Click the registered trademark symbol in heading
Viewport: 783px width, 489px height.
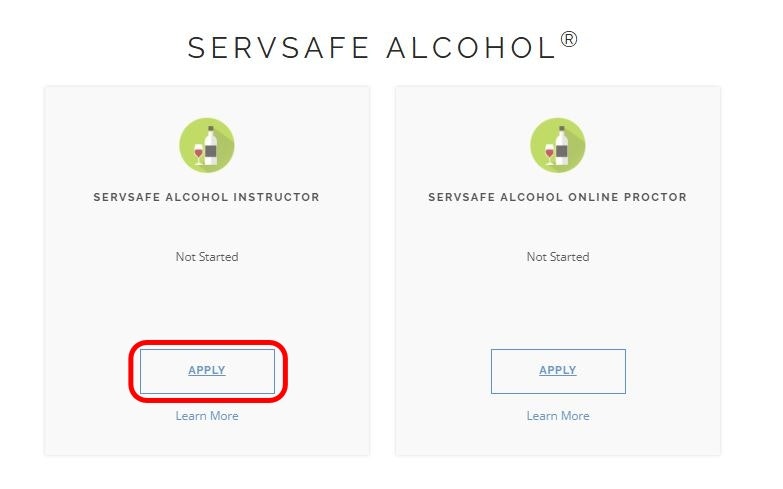point(569,40)
